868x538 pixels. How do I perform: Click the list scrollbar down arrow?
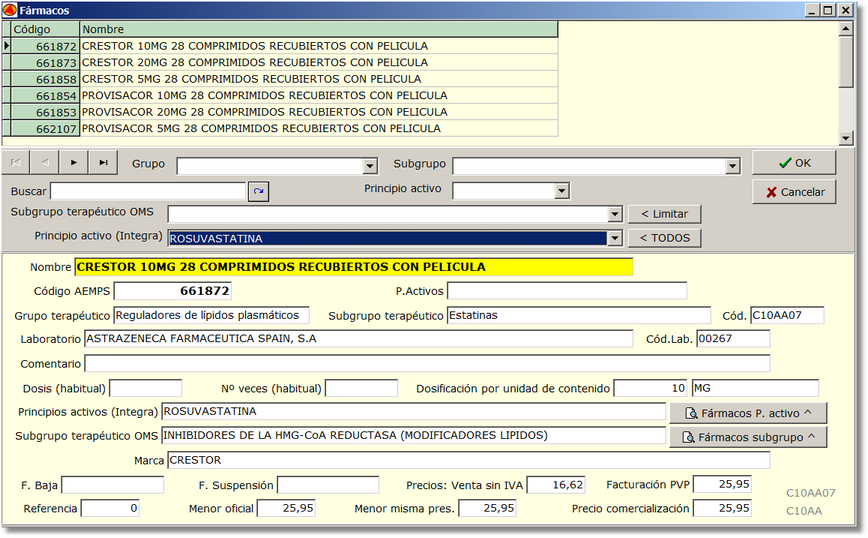[x=846, y=138]
